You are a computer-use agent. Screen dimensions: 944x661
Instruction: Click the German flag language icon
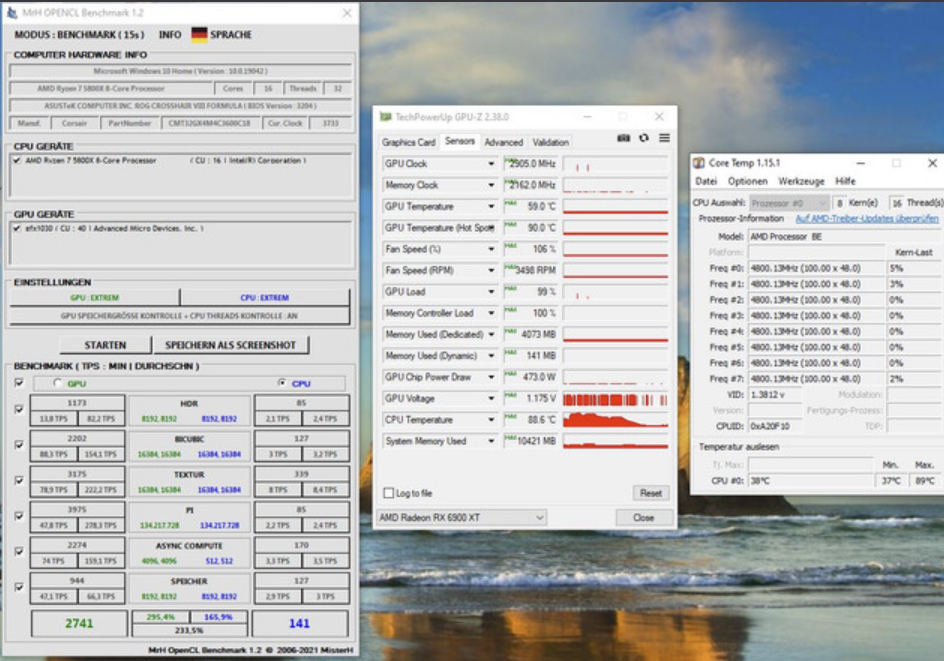tap(199, 34)
